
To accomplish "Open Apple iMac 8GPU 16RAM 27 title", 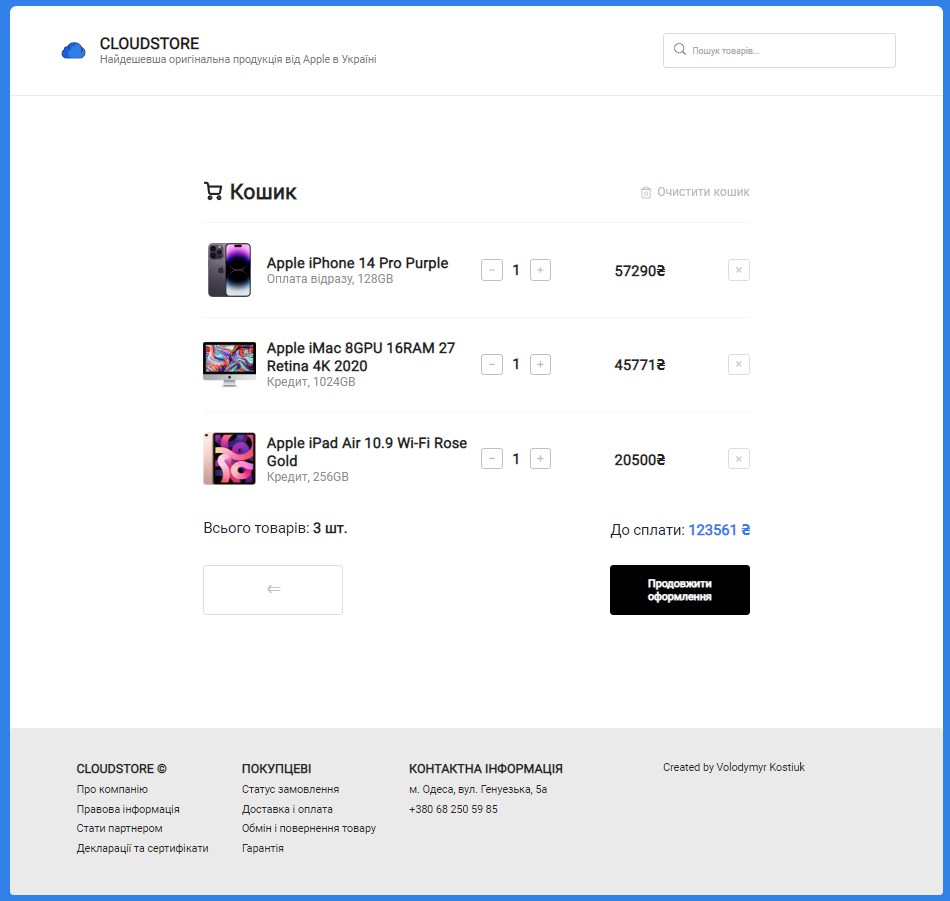I will (361, 357).
